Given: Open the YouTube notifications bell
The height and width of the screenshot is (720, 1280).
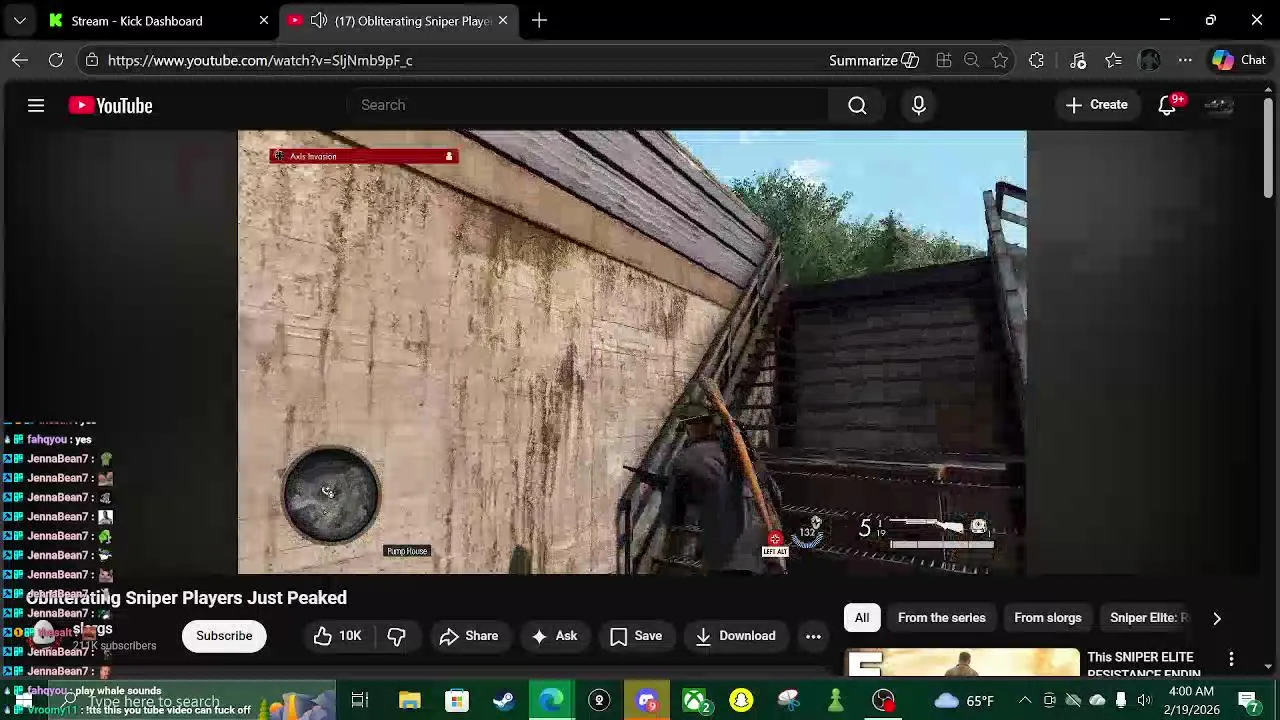Looking at the screenshot, I should click(x=1167, y=105).
